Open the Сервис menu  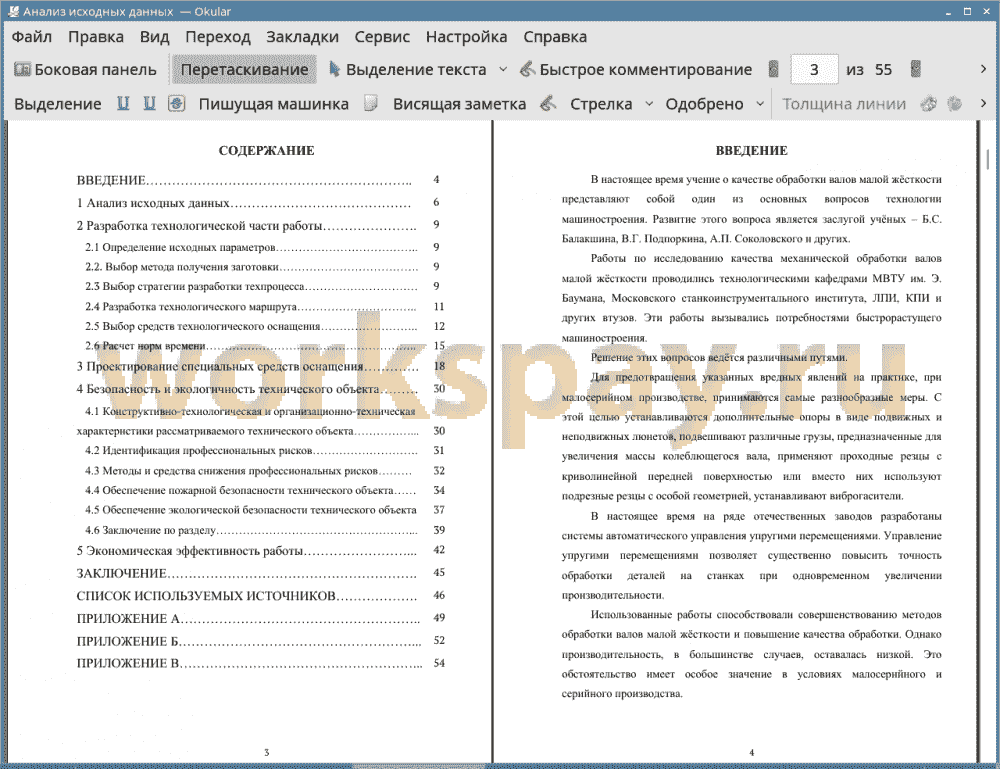coord(382,37)
